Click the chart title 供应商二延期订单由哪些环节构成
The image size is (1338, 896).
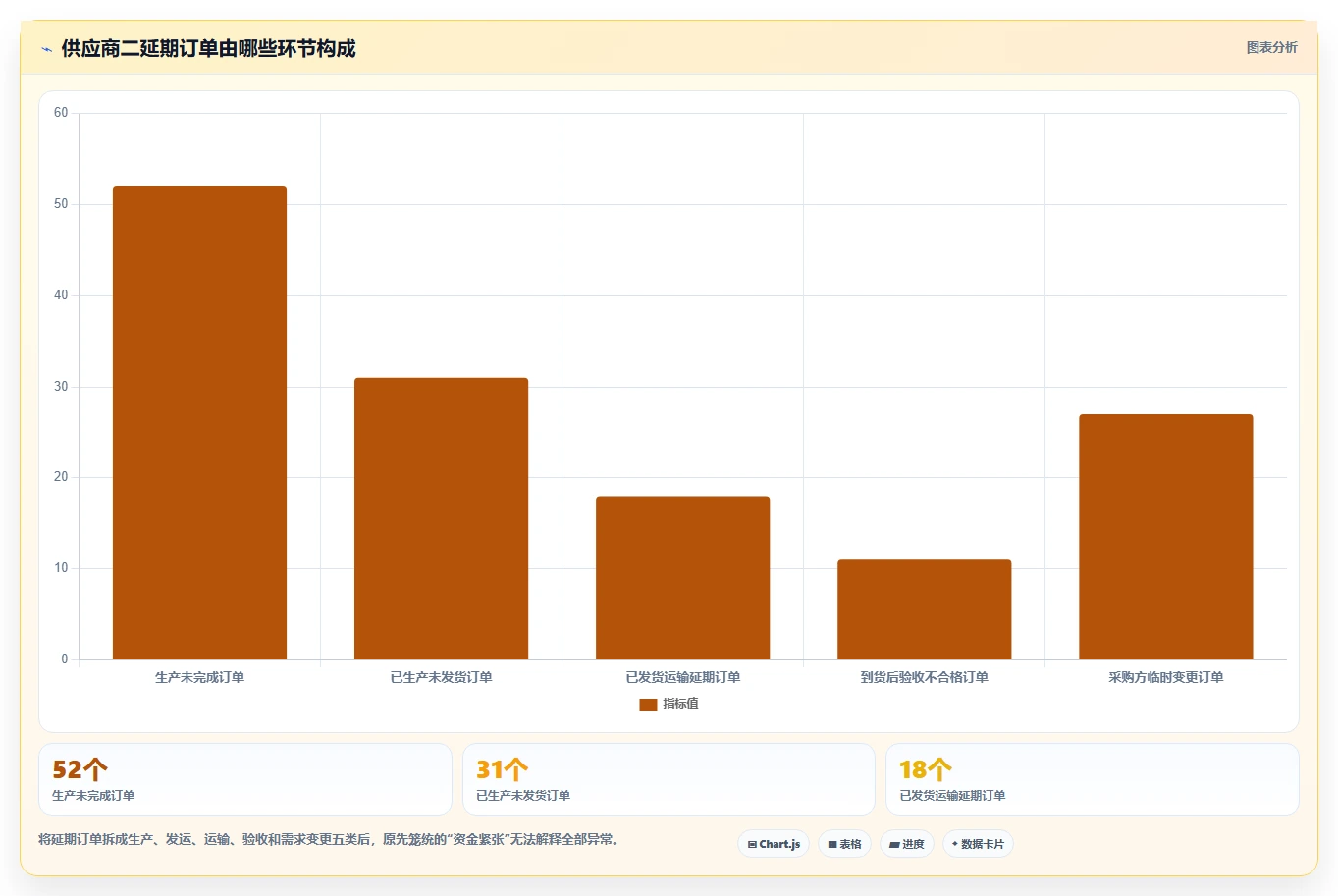click(208, 49)
